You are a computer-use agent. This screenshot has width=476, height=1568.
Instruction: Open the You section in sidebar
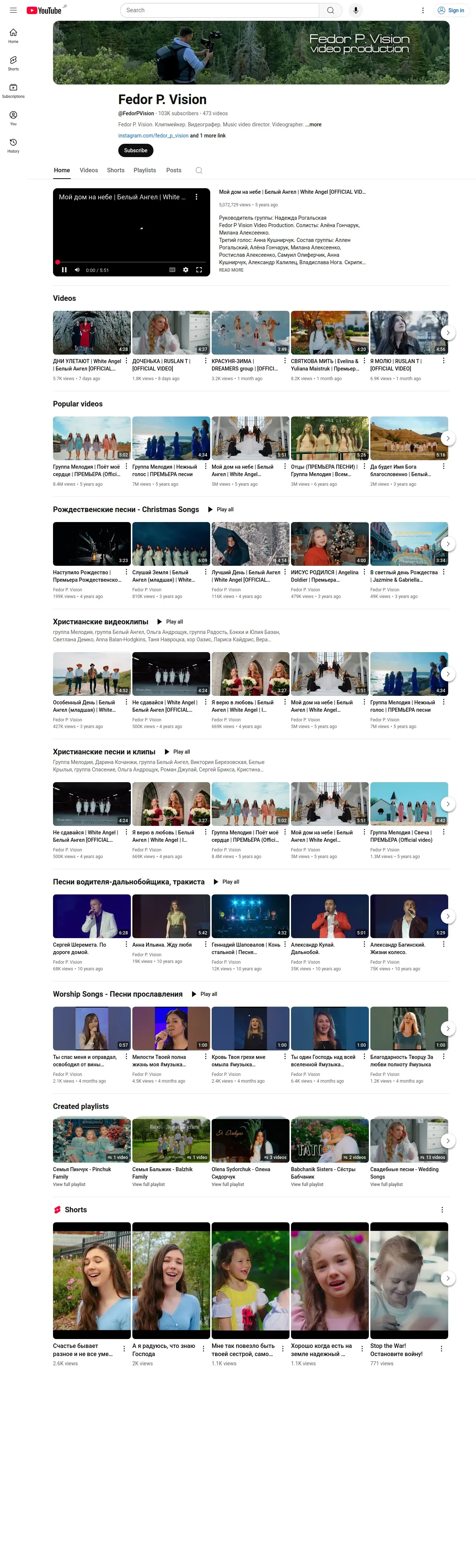13,118
